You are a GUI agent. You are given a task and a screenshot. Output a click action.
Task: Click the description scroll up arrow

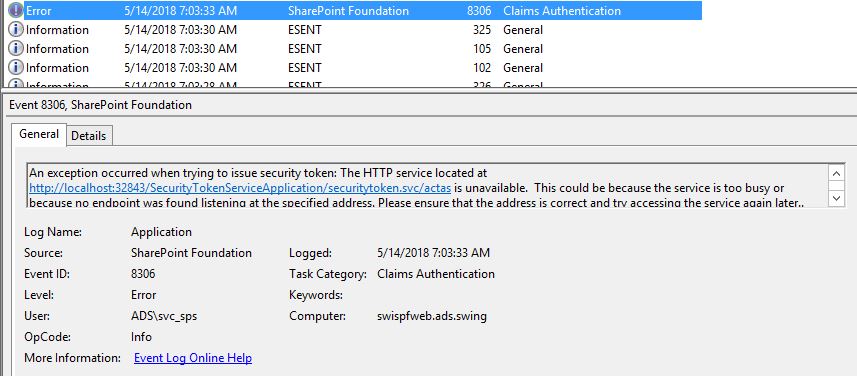click(x=836, y=174)
